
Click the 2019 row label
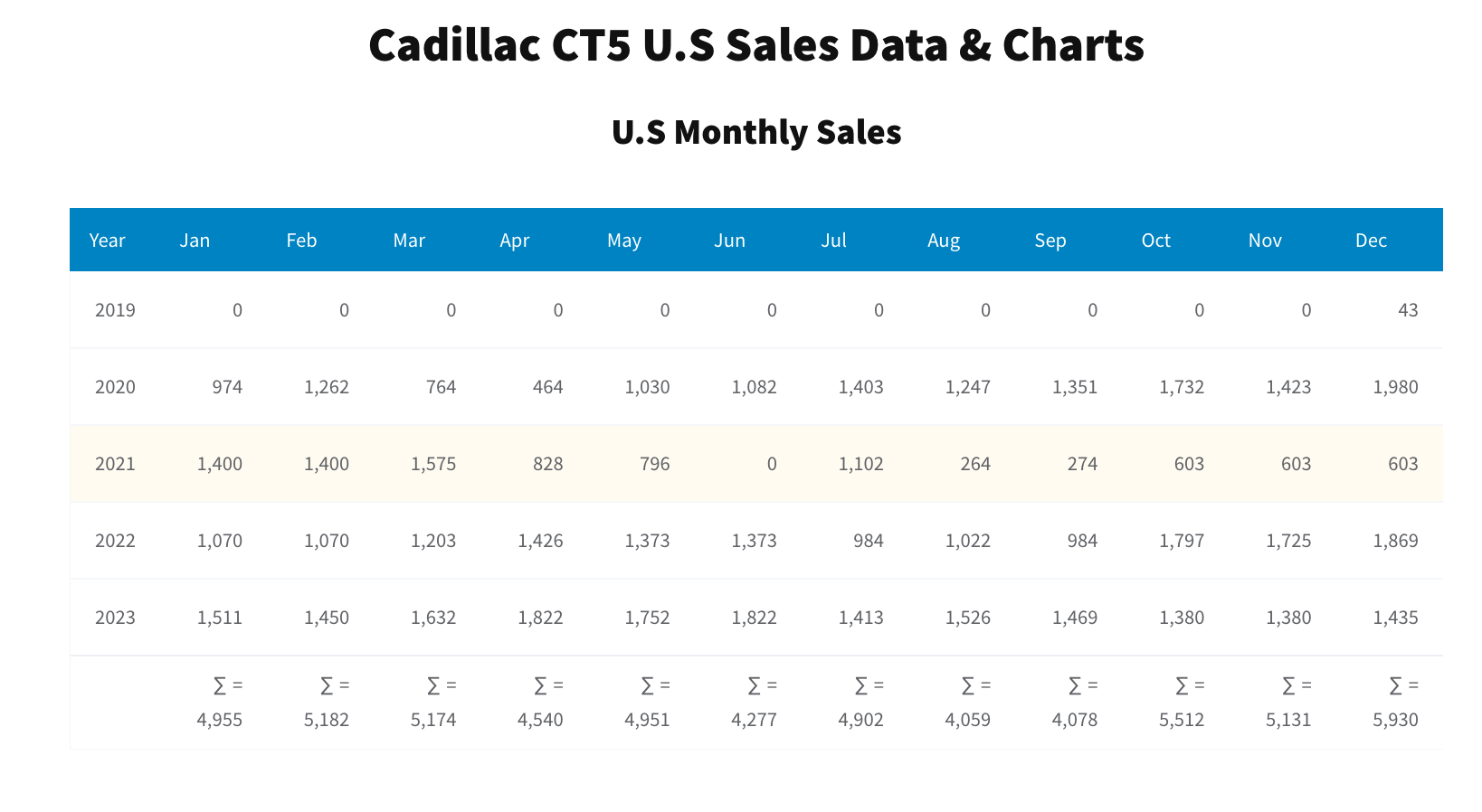click(x=115, y=310)
